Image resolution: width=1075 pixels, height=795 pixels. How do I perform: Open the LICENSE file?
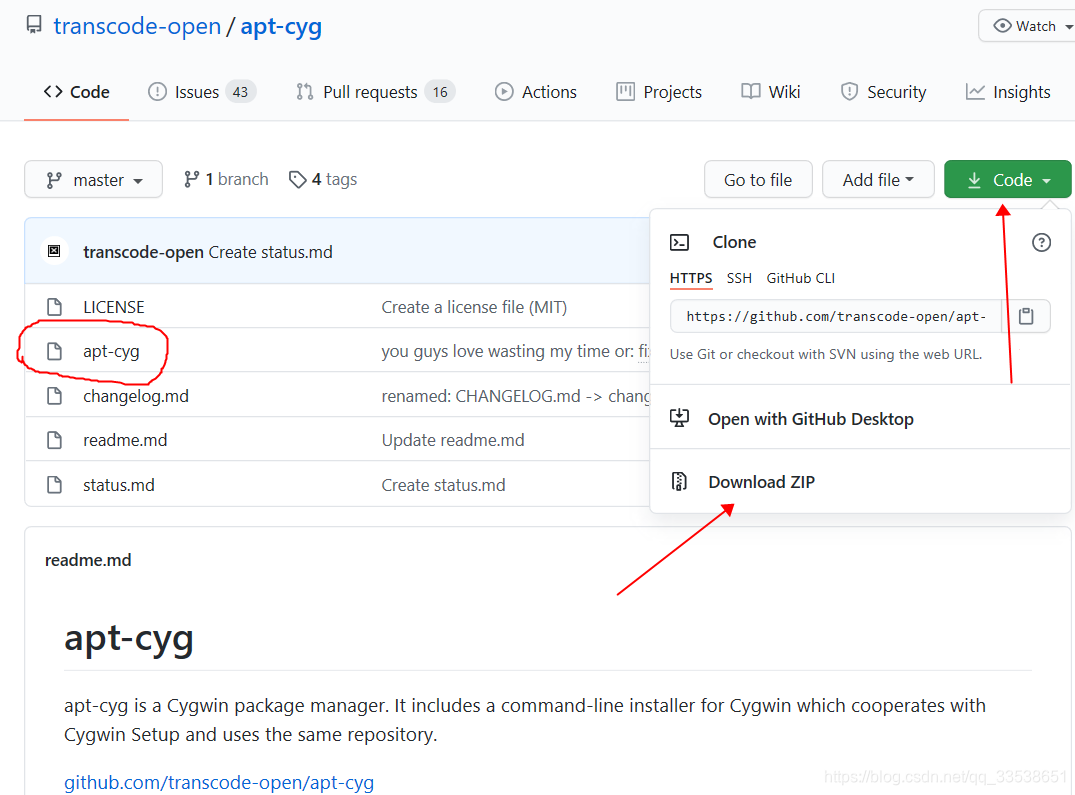[113, 307]
